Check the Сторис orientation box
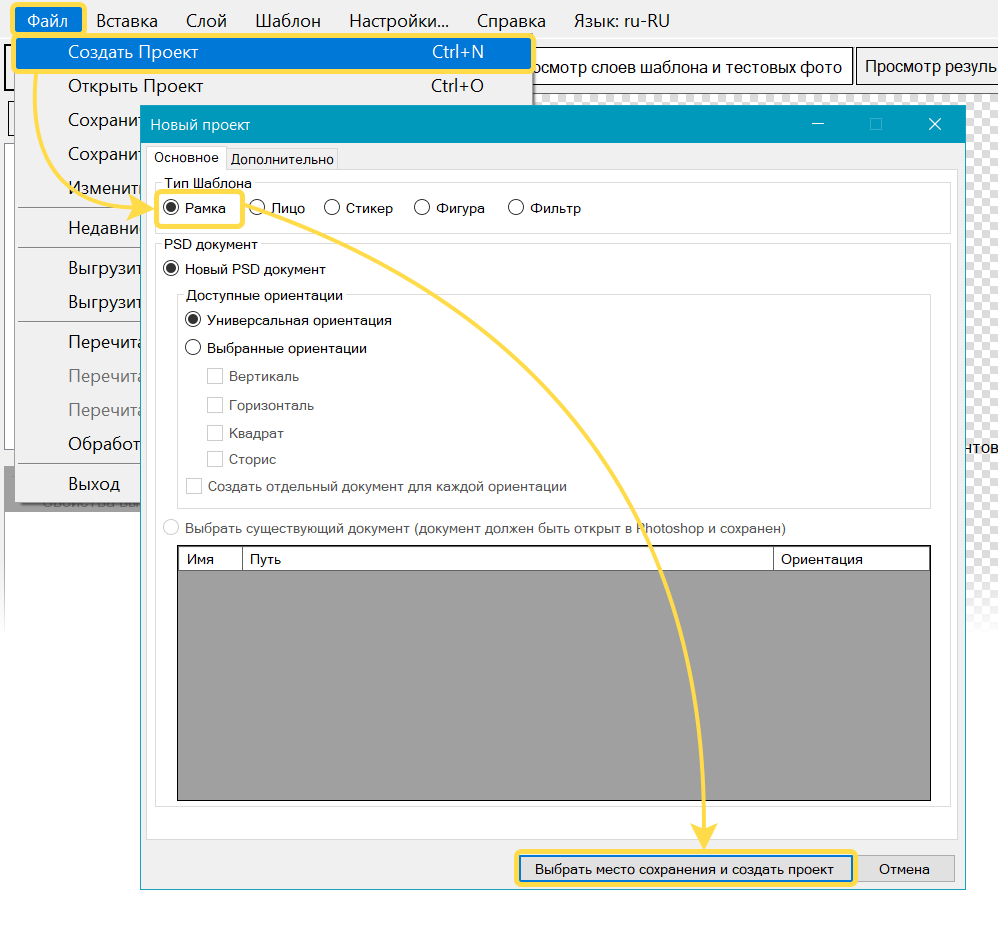This screenshot has width=998, height=929. coord(215,460)
